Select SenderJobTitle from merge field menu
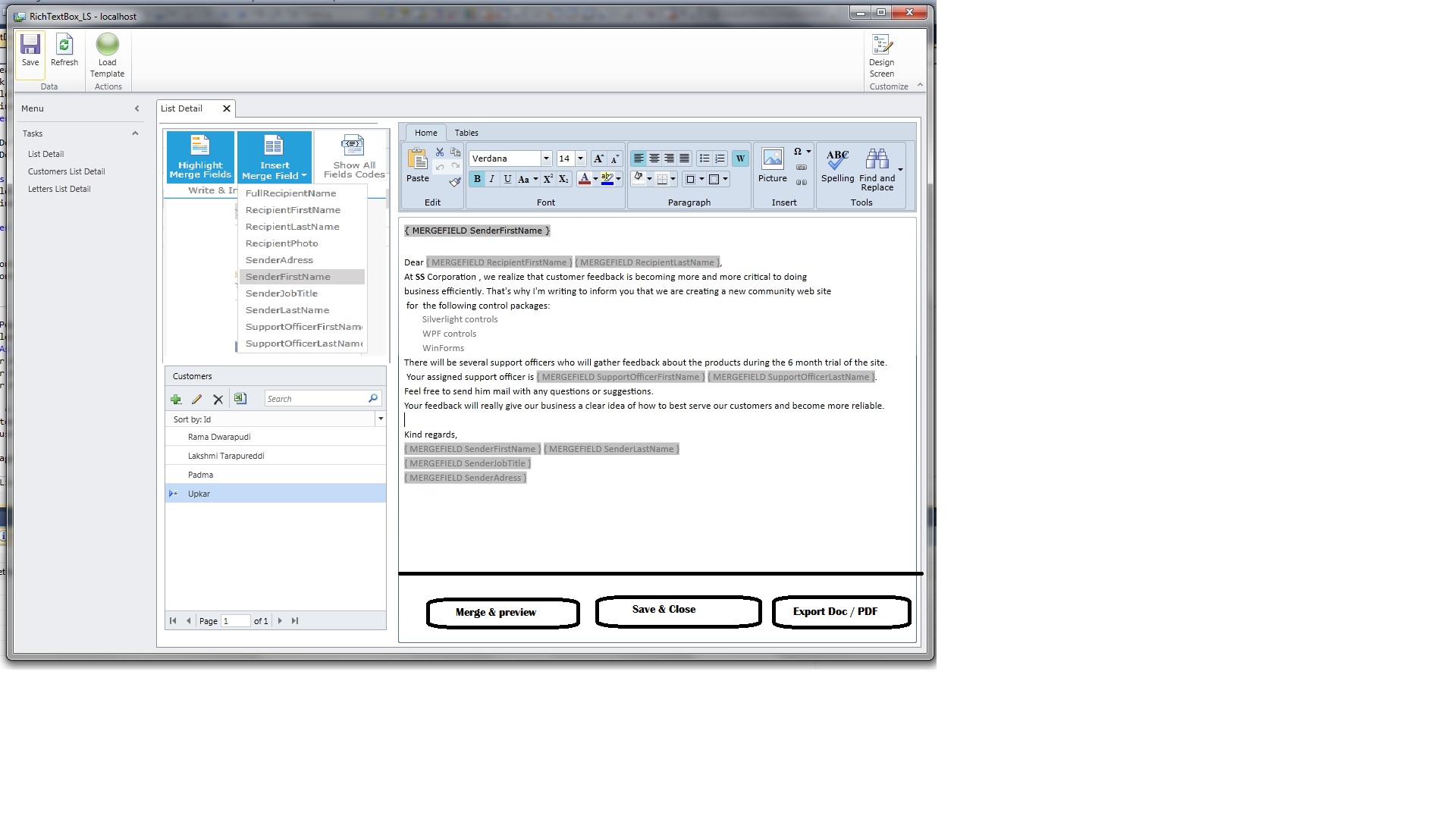The height and width of the screenshot is (819, 1456). [281, 293]
